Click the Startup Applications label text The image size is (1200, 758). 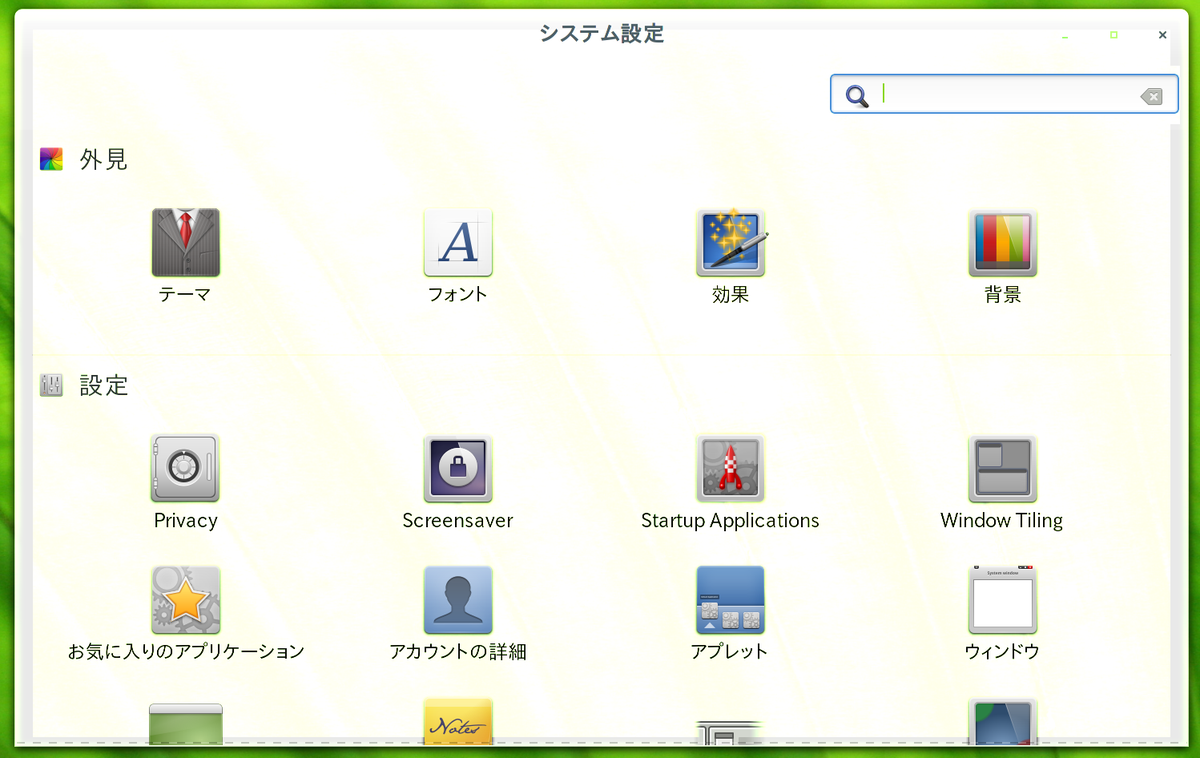tap(730, 521)
